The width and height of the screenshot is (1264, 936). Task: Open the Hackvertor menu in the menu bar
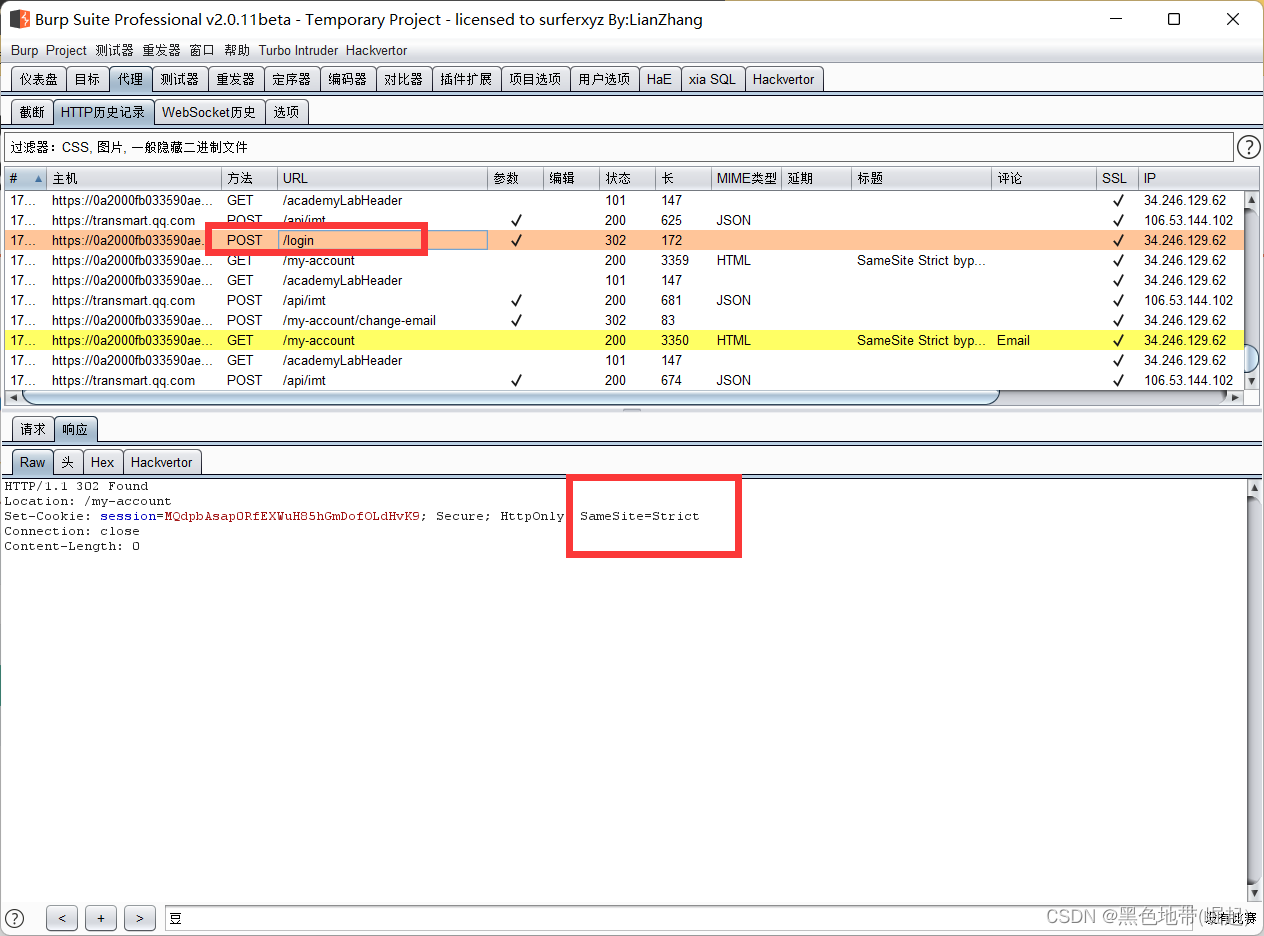(376, 50)
